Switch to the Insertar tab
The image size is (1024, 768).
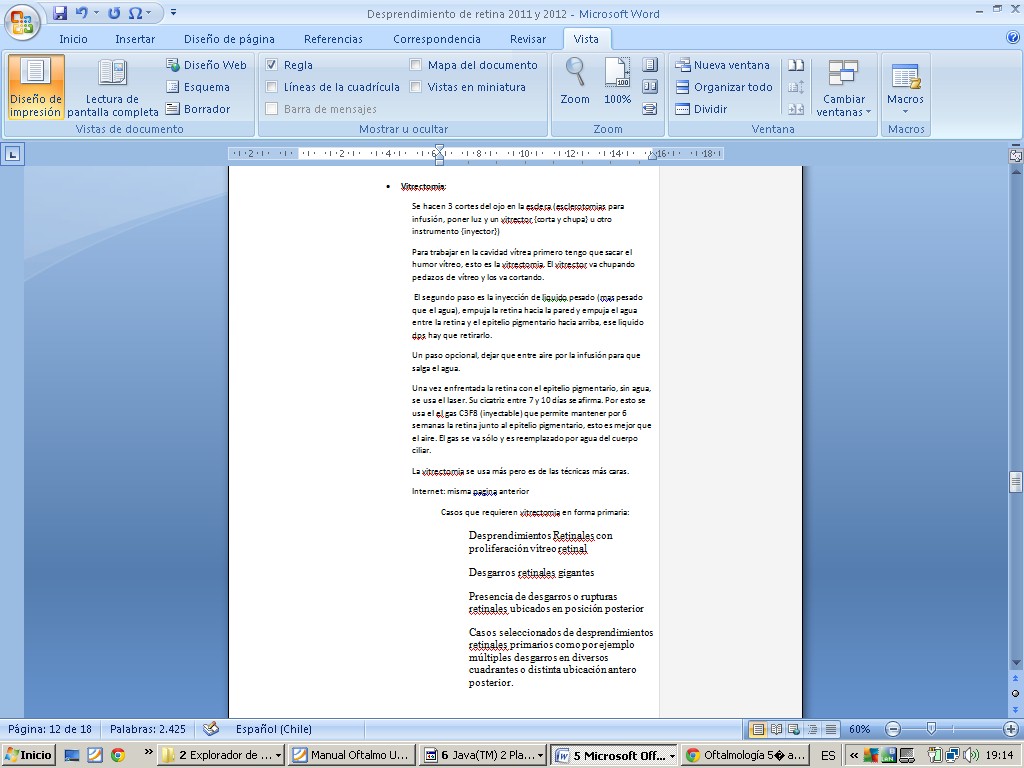tap(135, 39)
